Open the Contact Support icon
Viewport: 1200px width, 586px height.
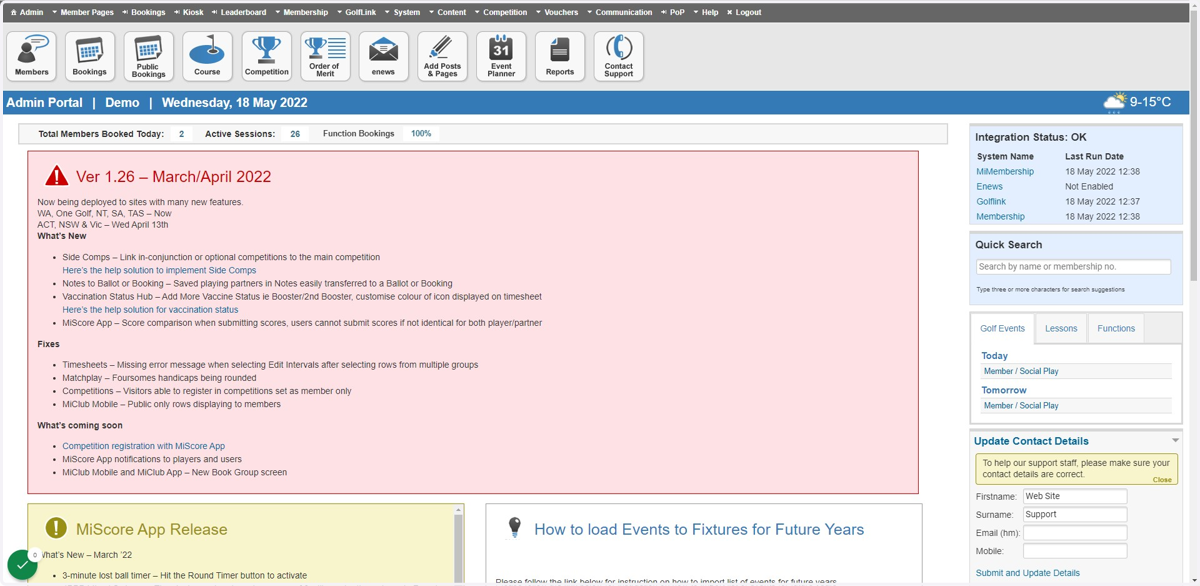(x=619, y=56)
